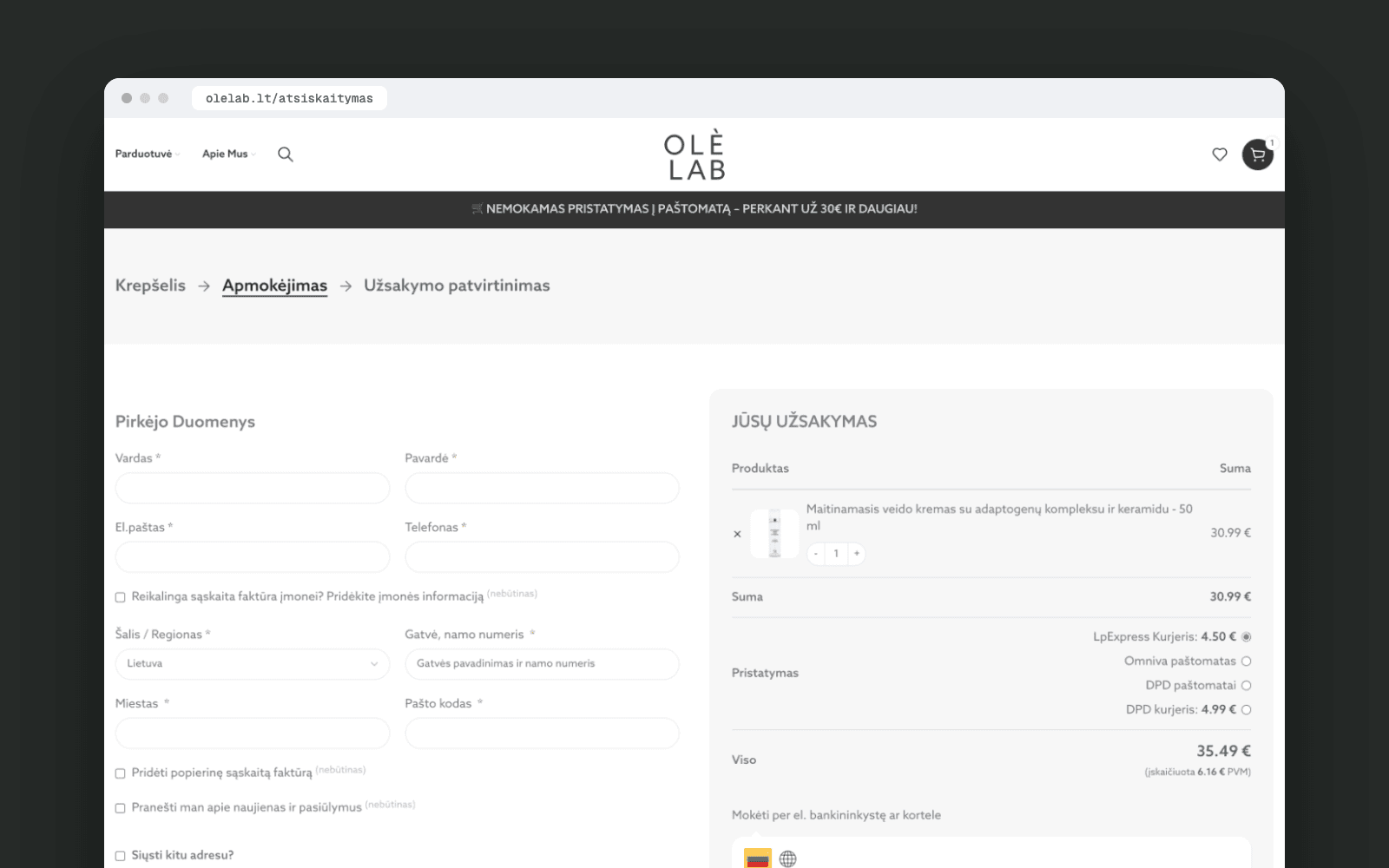Decrease product quantity with minus button
Viewport: 1389px width, 868px height.
816,554
